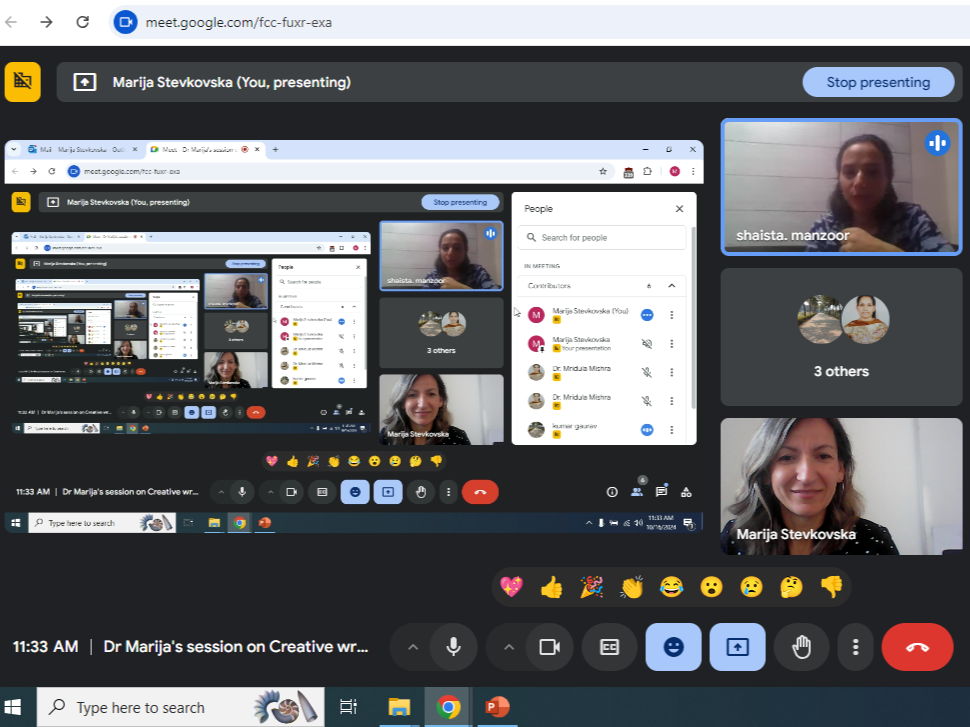
Task: Click the Stop presenting button
Action: (878, 82)
